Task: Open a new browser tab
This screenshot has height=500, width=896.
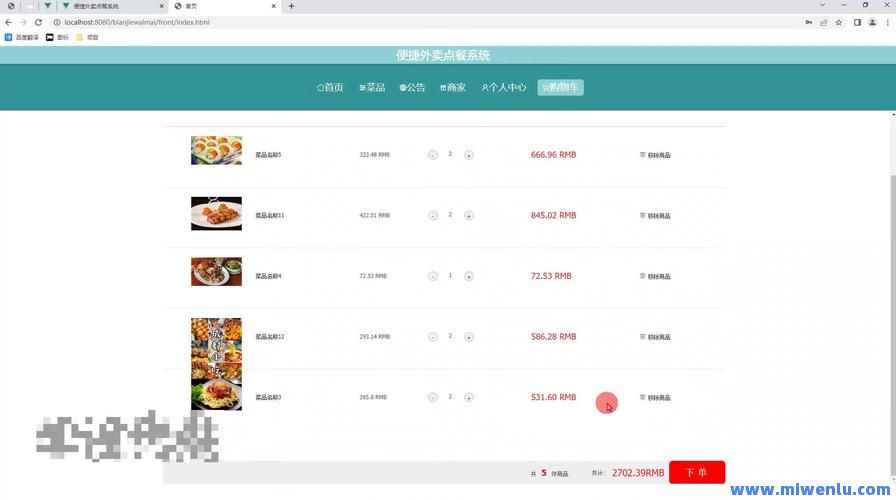Action: click(292, 6)
